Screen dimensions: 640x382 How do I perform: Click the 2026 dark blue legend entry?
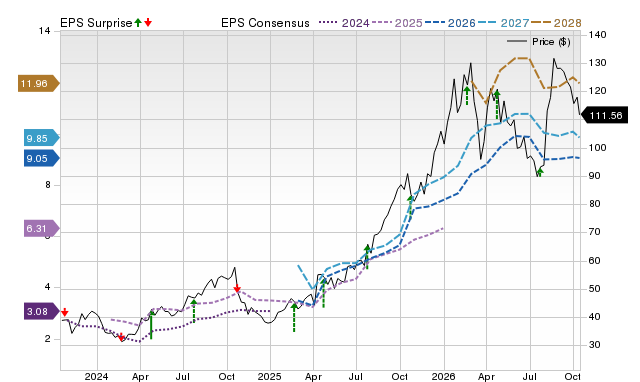click(x=450, y=23)
